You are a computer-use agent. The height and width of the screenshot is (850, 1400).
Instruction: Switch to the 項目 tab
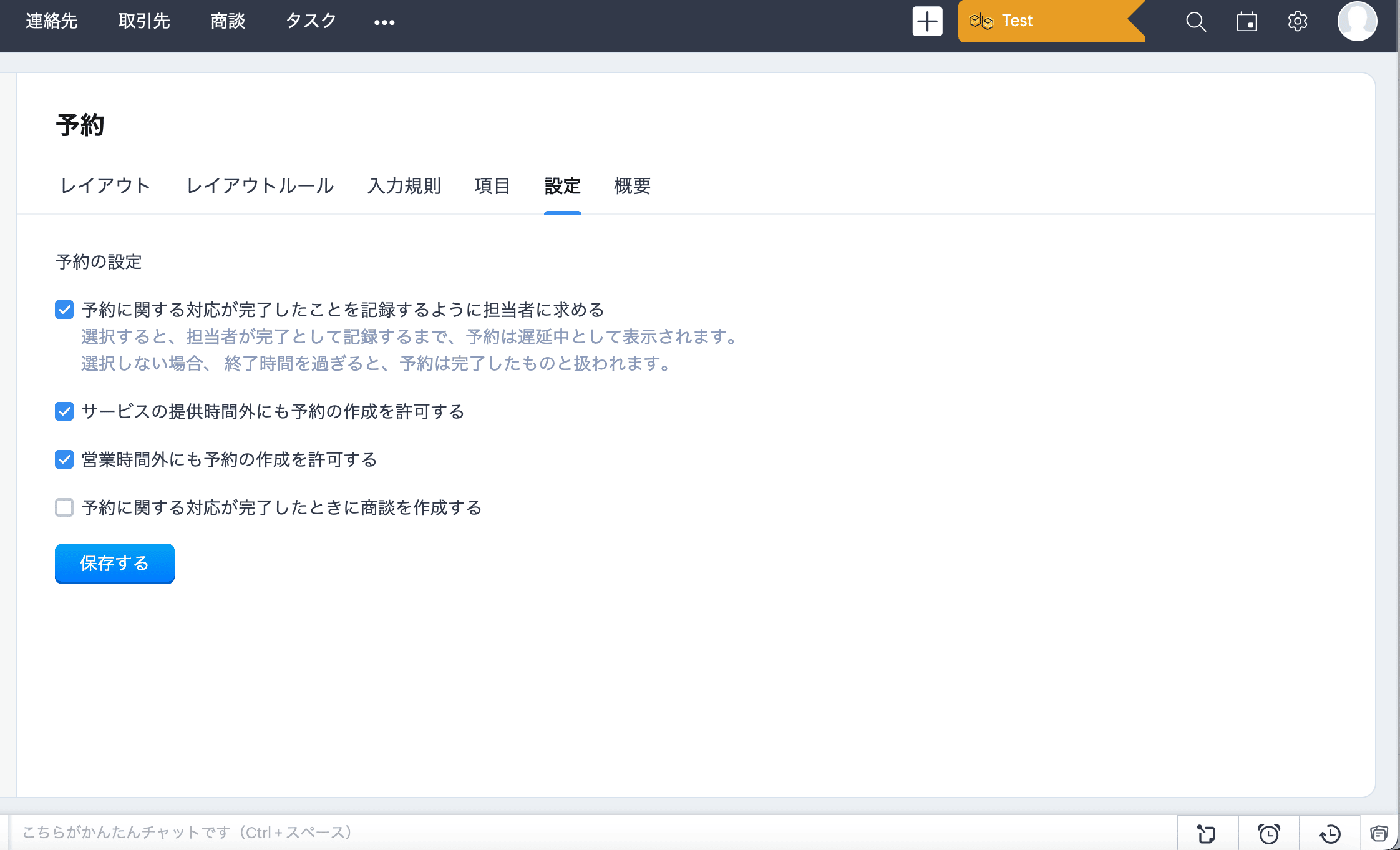point(492,186)
